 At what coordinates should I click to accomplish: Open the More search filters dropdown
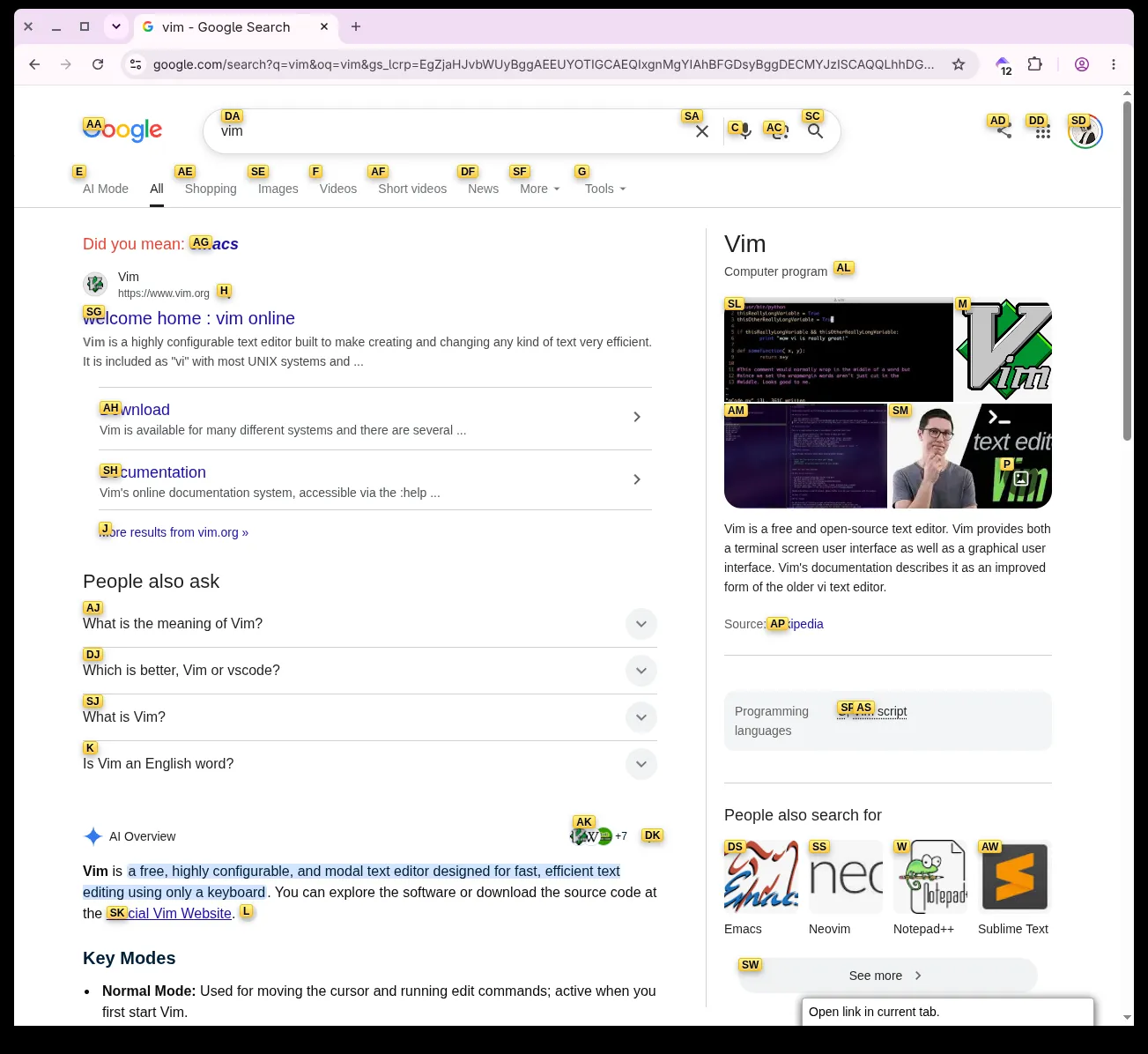(x=539, y=189)
